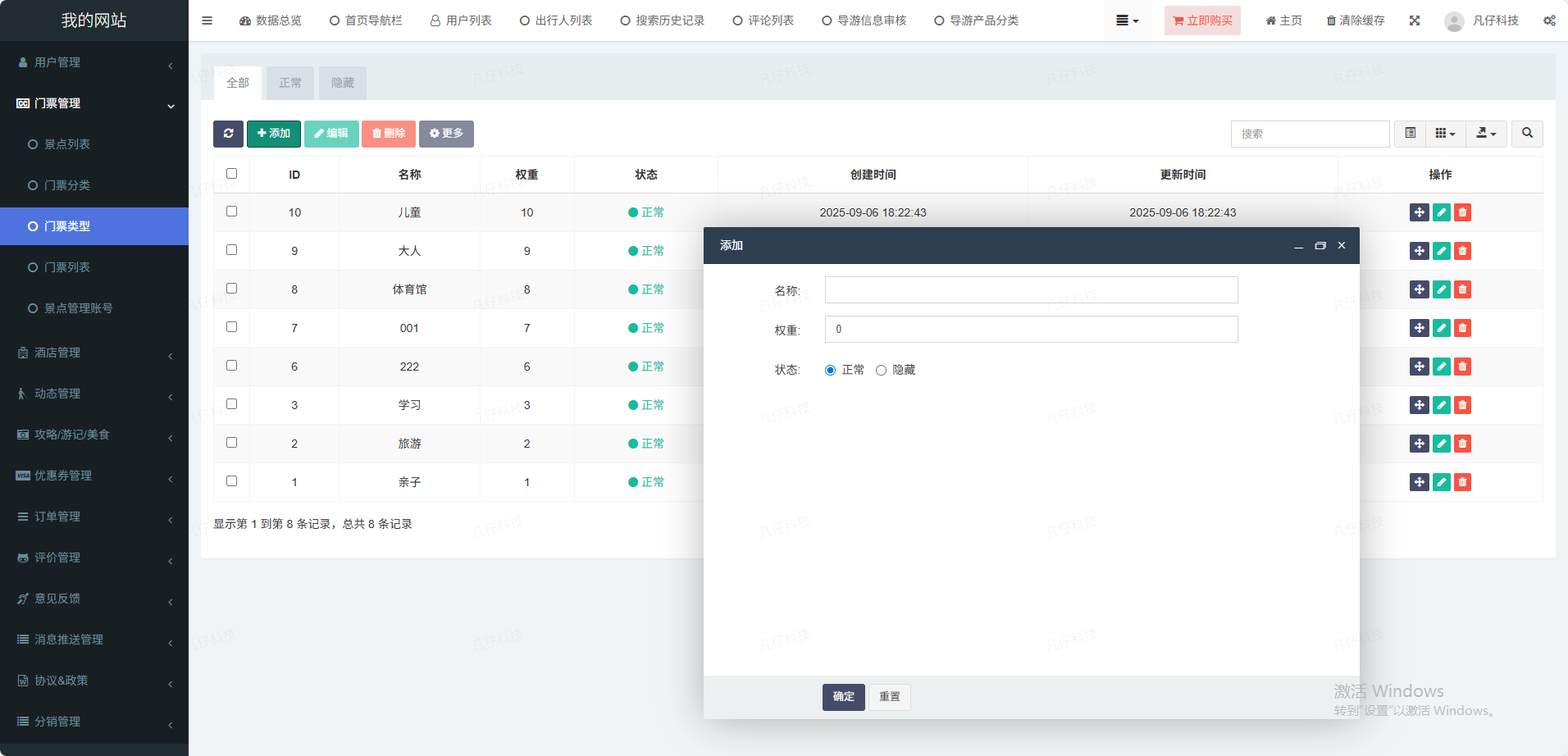The image size is (1568, 756).
Task: Click the green edit icon for 亲子 row
Action: (1441, 482)
